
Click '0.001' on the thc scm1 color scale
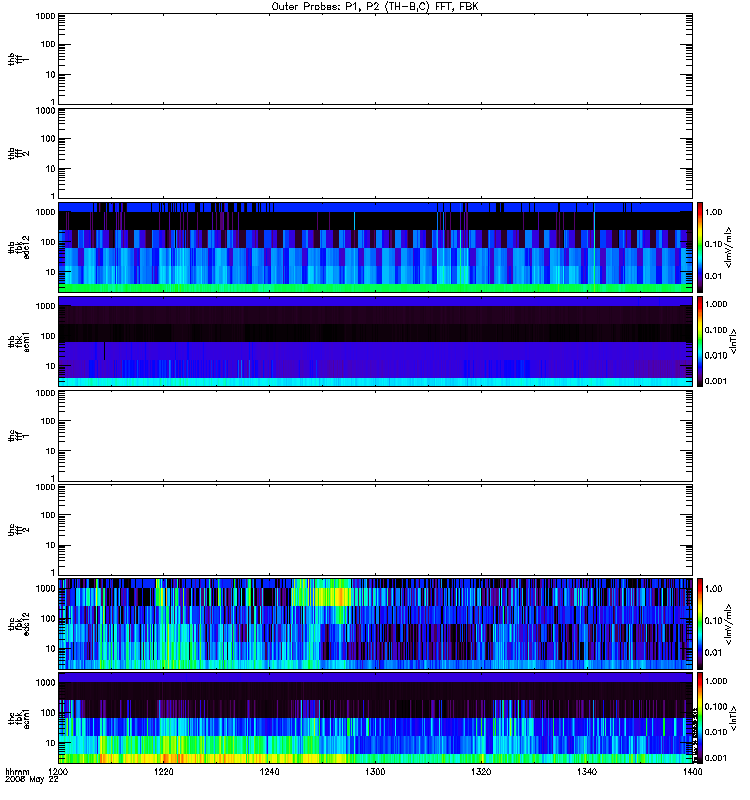[716, 758]
